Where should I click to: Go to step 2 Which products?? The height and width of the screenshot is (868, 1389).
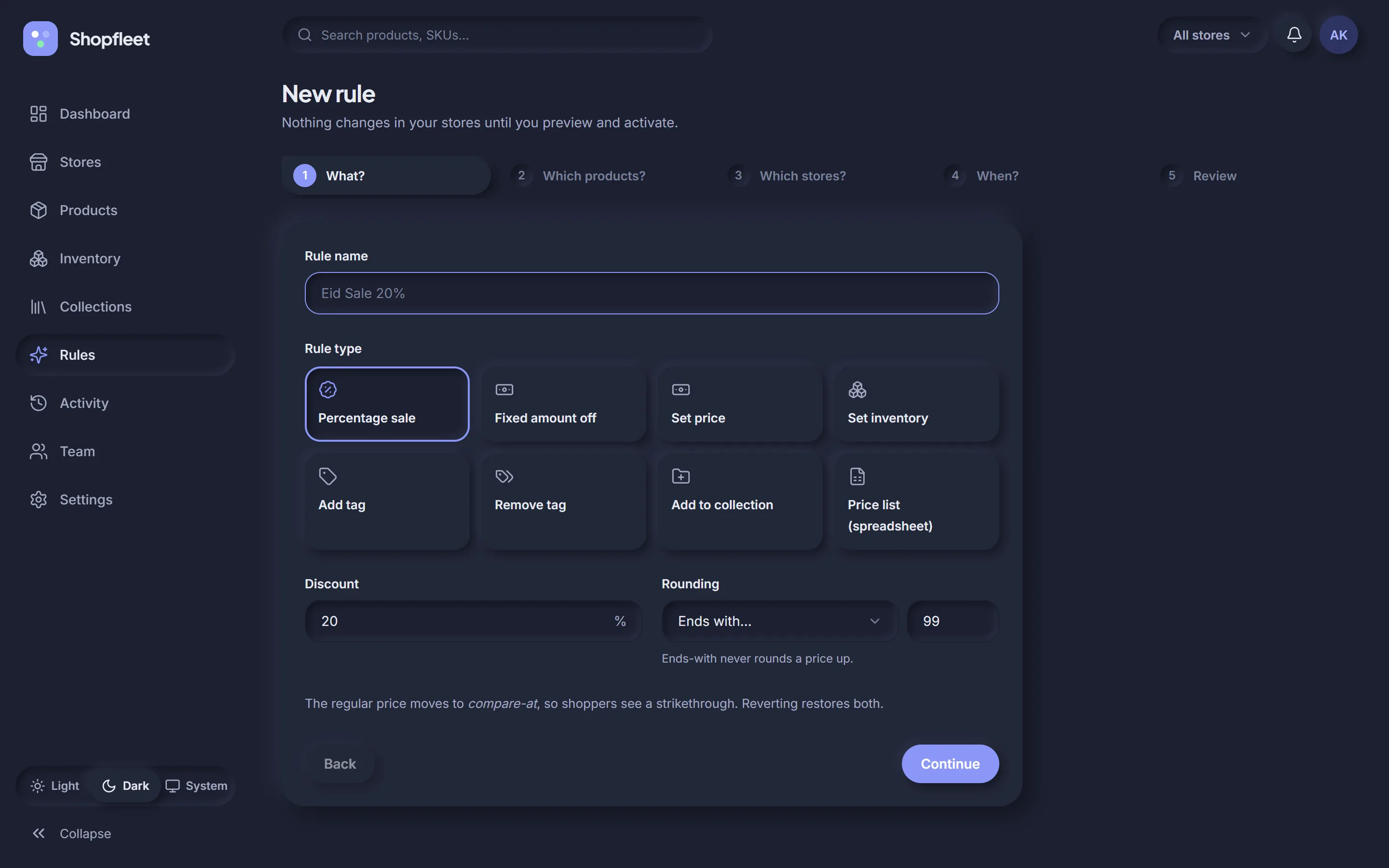click(x=603, y=176)
